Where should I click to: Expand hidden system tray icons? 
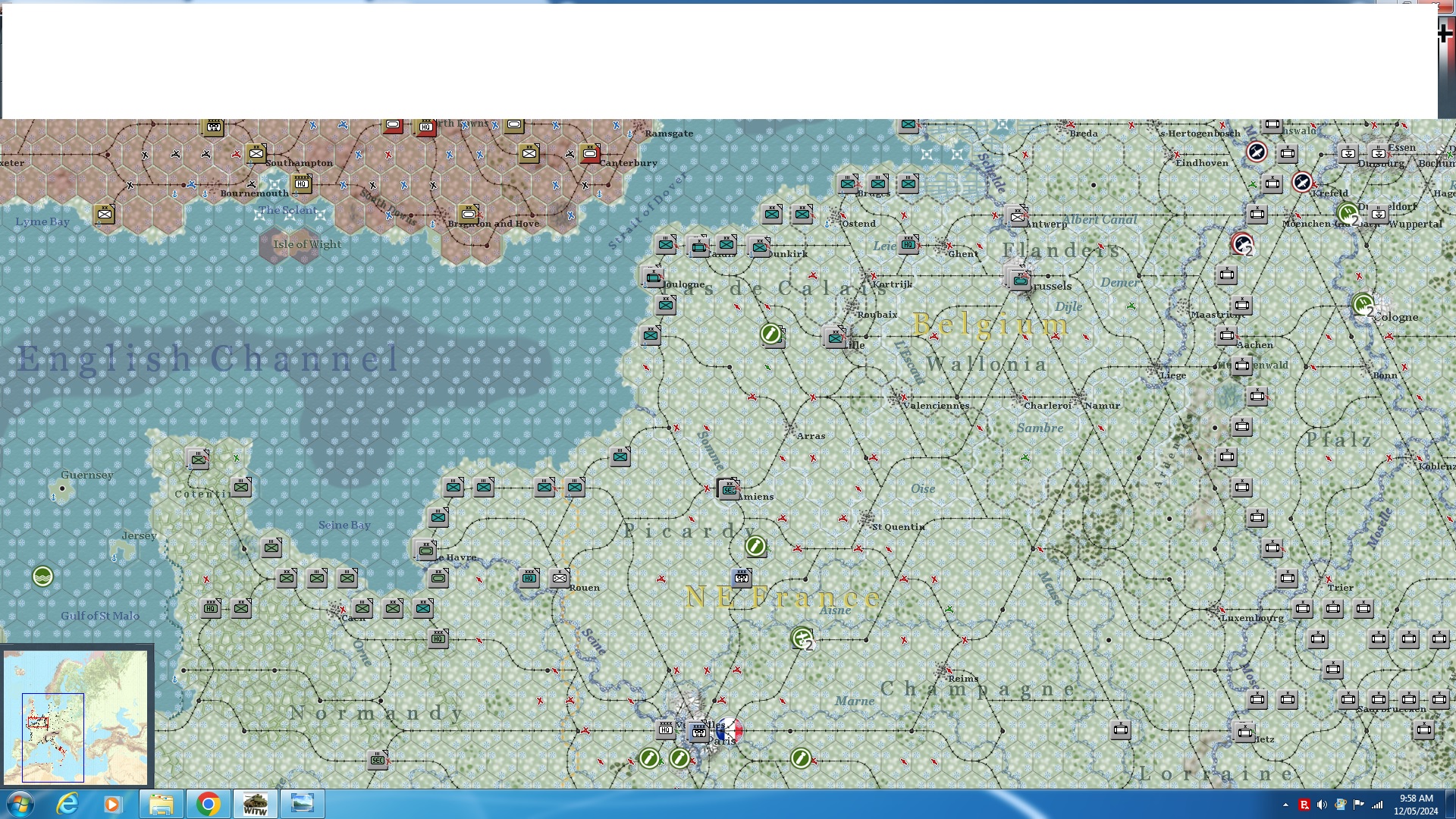[1286, 804]
